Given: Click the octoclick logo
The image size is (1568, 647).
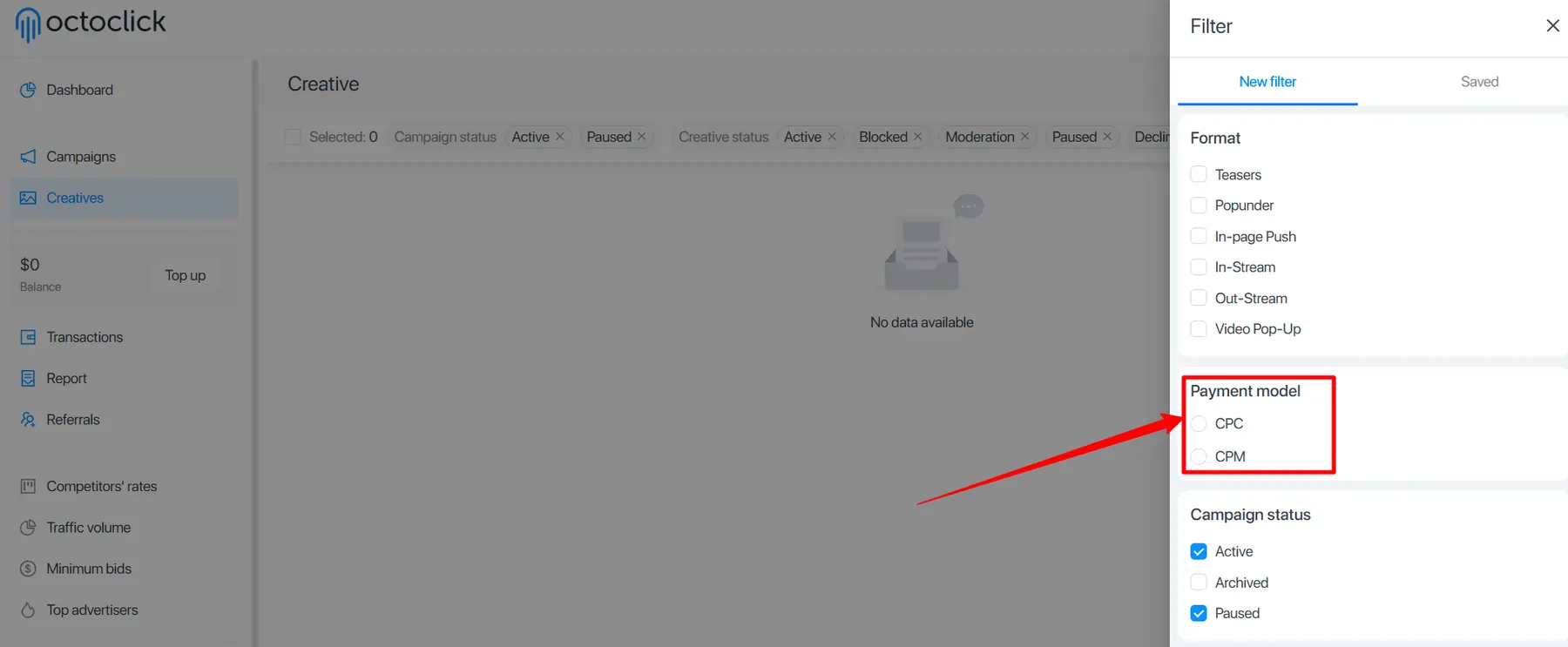Looking at the screenshot, I should [x=91, y=23].
